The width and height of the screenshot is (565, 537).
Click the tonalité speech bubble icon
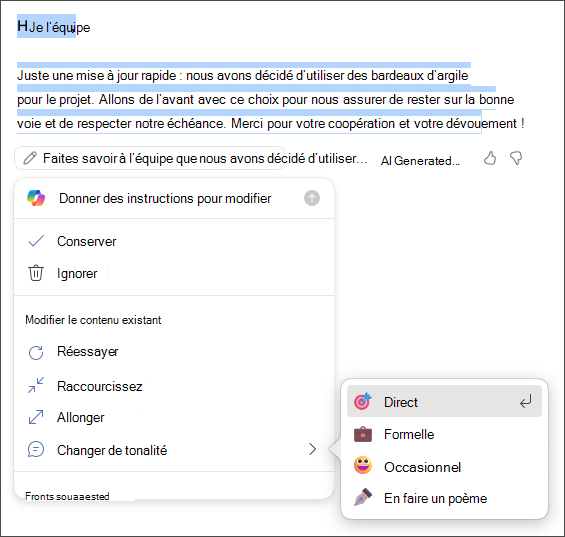(36, 449)
